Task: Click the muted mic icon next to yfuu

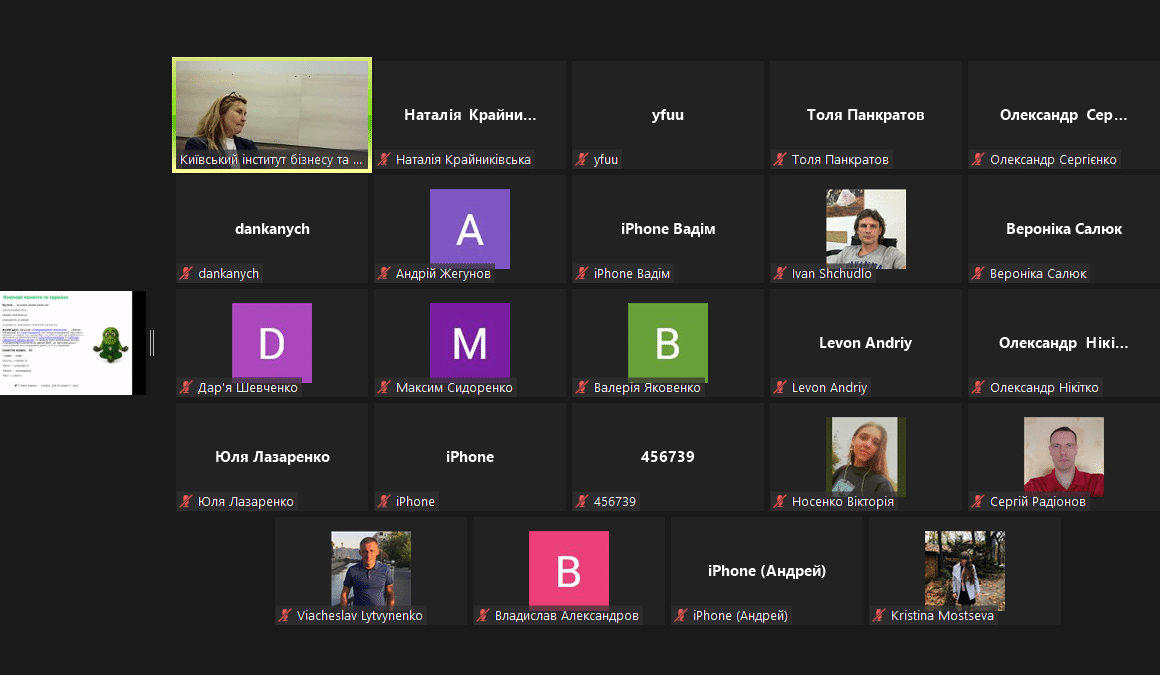Action: pyautogui.click(x=582, y=160)
